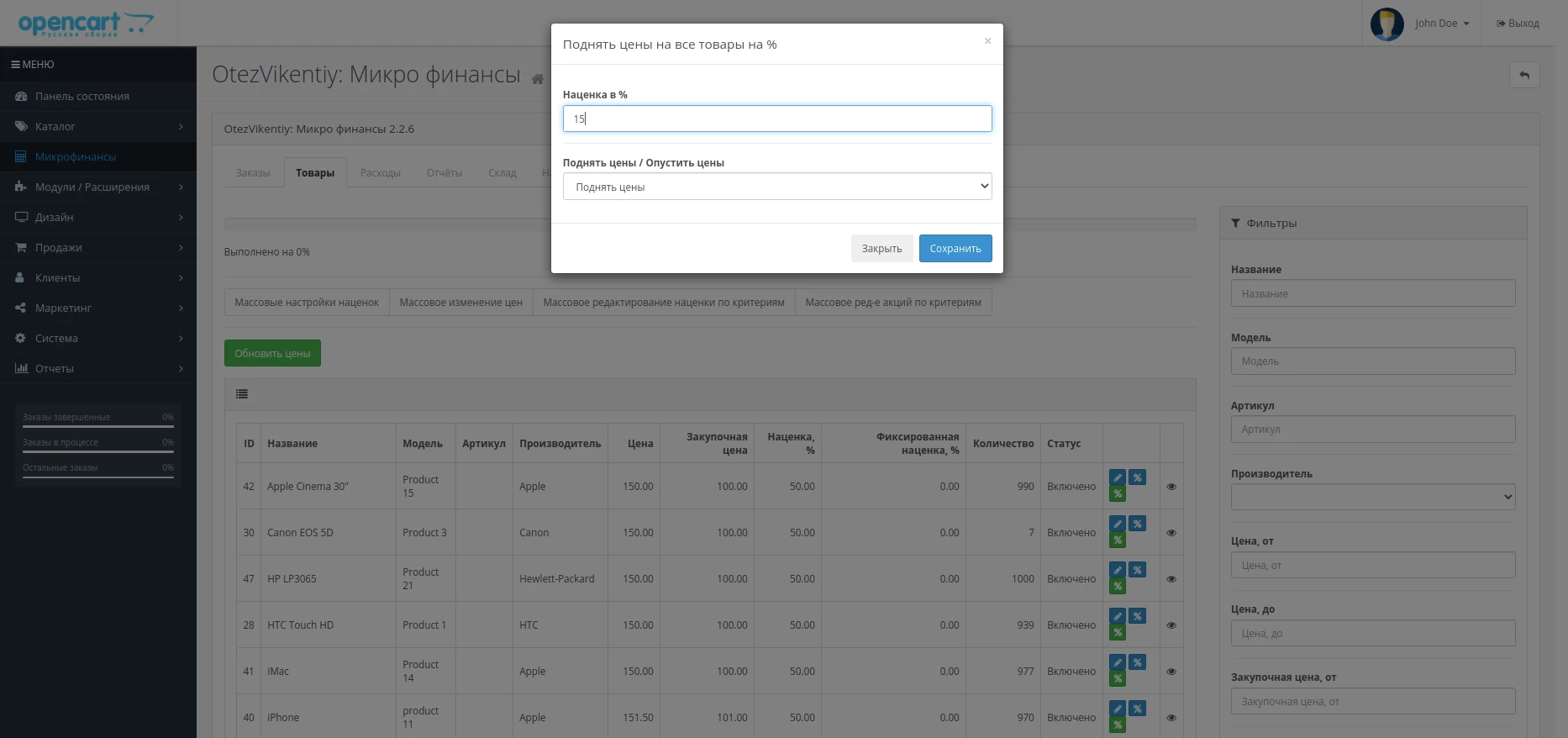Click the pencil edit icon for HP LP3065
This screenshot has height=738, width=1568.
pyautogui.click(x=1117, y=570)
